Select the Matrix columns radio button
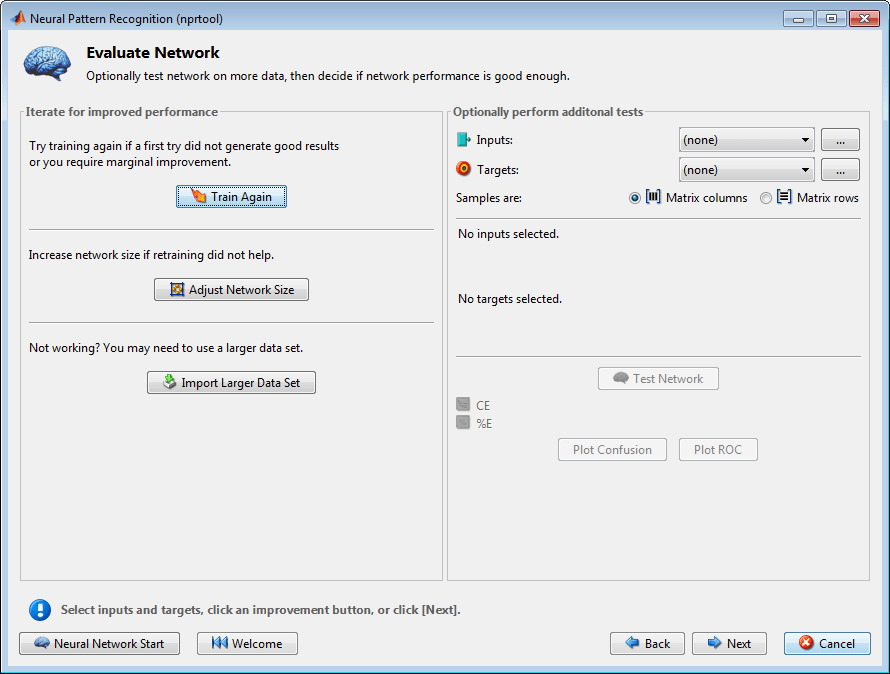The height and width of the screenshot is (674, 890). [635, 198]
